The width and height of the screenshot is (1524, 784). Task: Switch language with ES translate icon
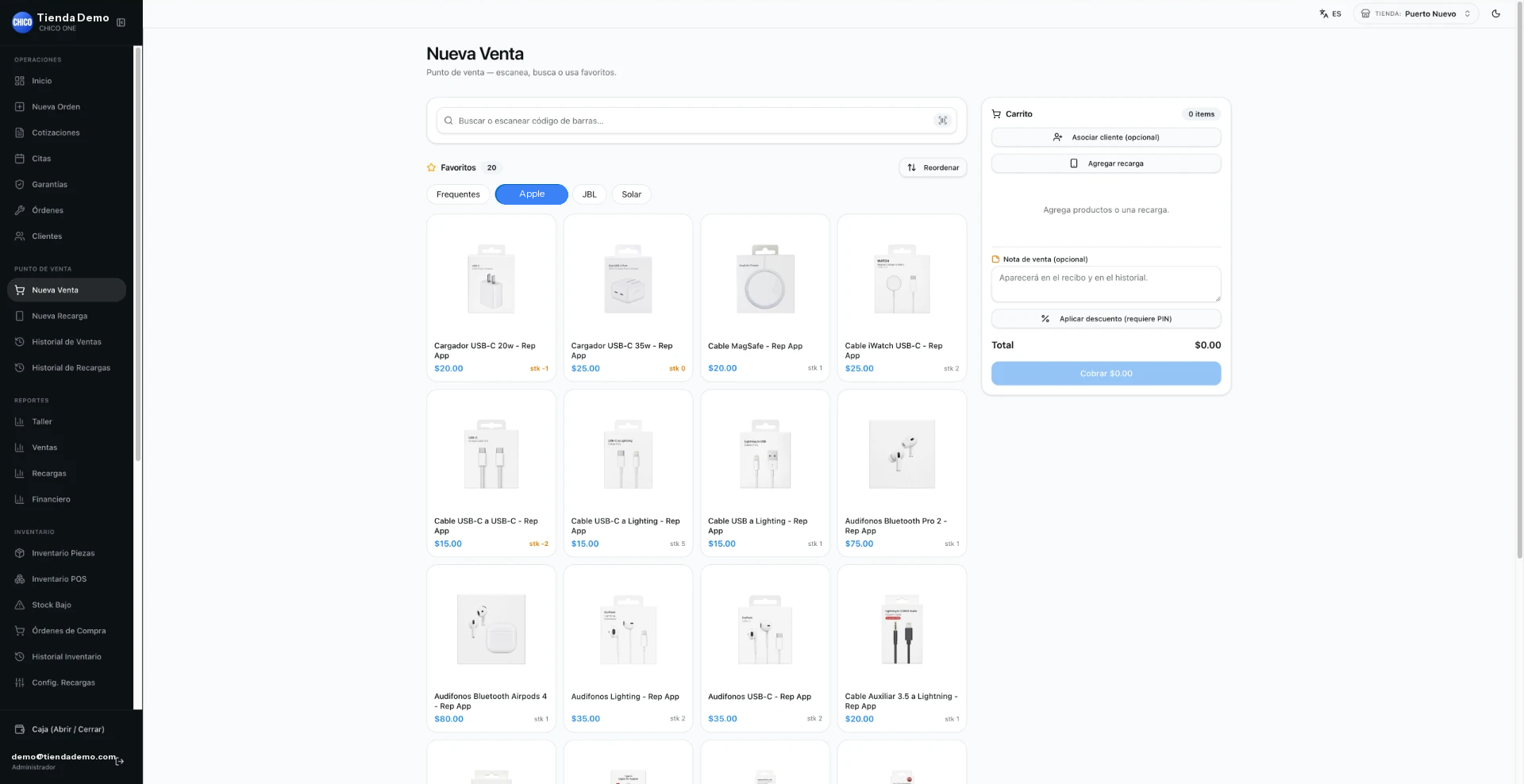[x=1330, y=13]
